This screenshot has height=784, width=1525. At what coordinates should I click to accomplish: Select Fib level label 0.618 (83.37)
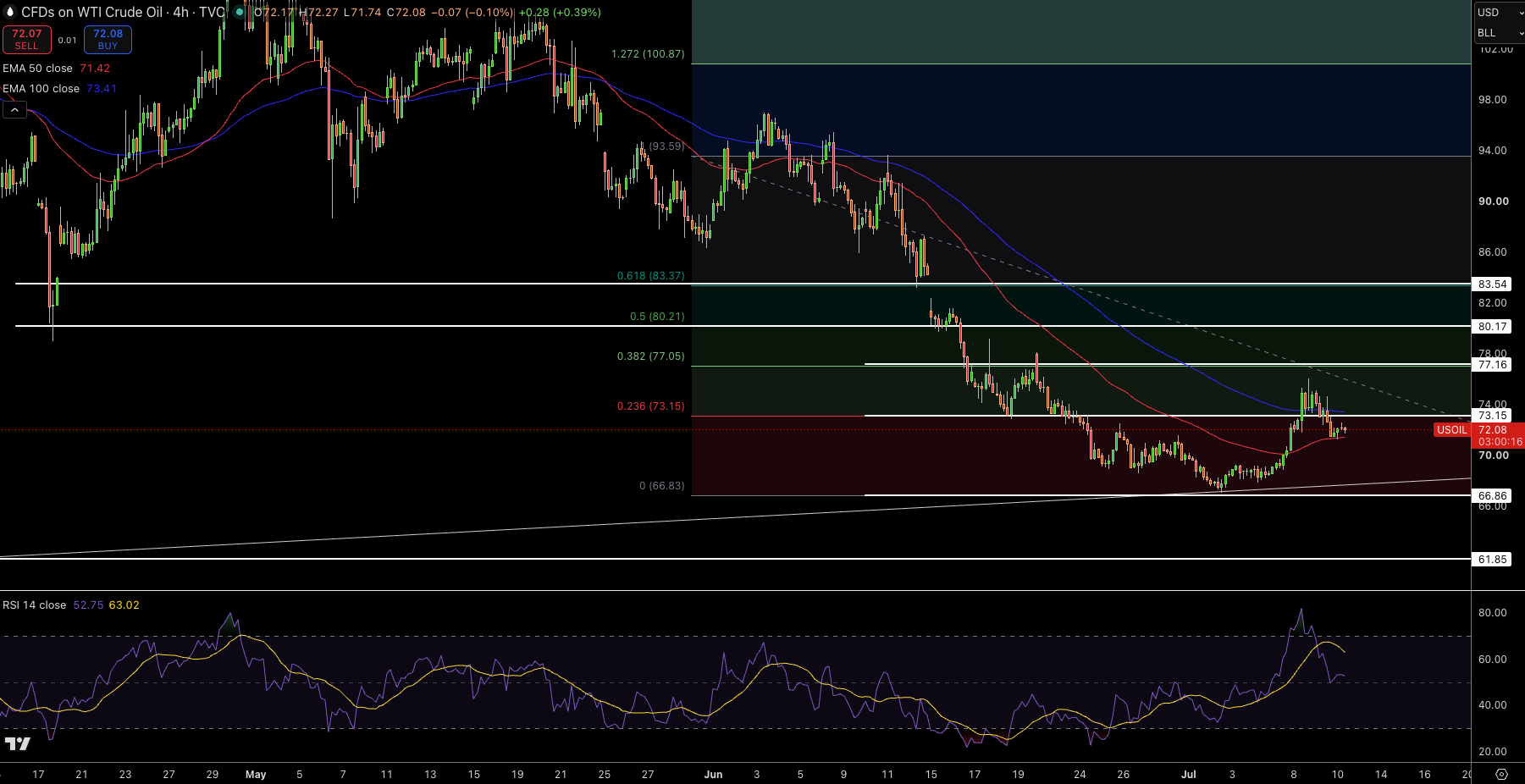(650, 275)
